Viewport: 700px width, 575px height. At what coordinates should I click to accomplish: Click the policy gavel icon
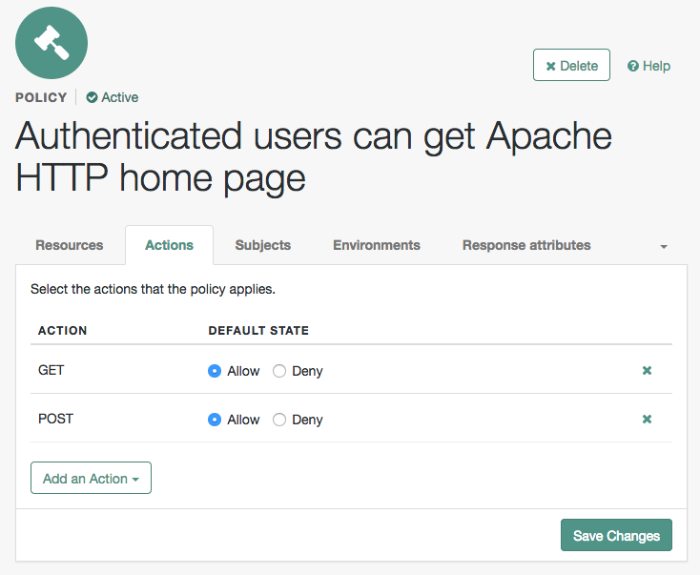[51, 43]
